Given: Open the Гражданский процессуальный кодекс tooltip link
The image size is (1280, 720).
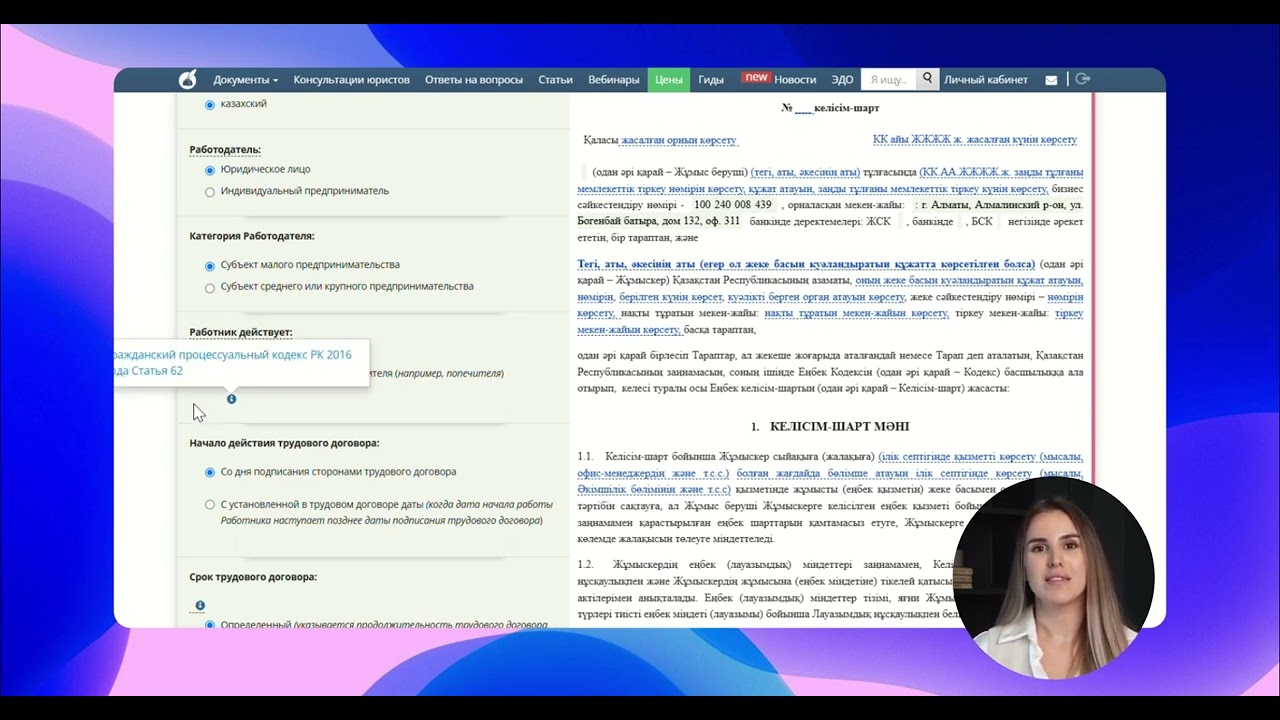Looking at the screenshot, I should coord(232,363).
